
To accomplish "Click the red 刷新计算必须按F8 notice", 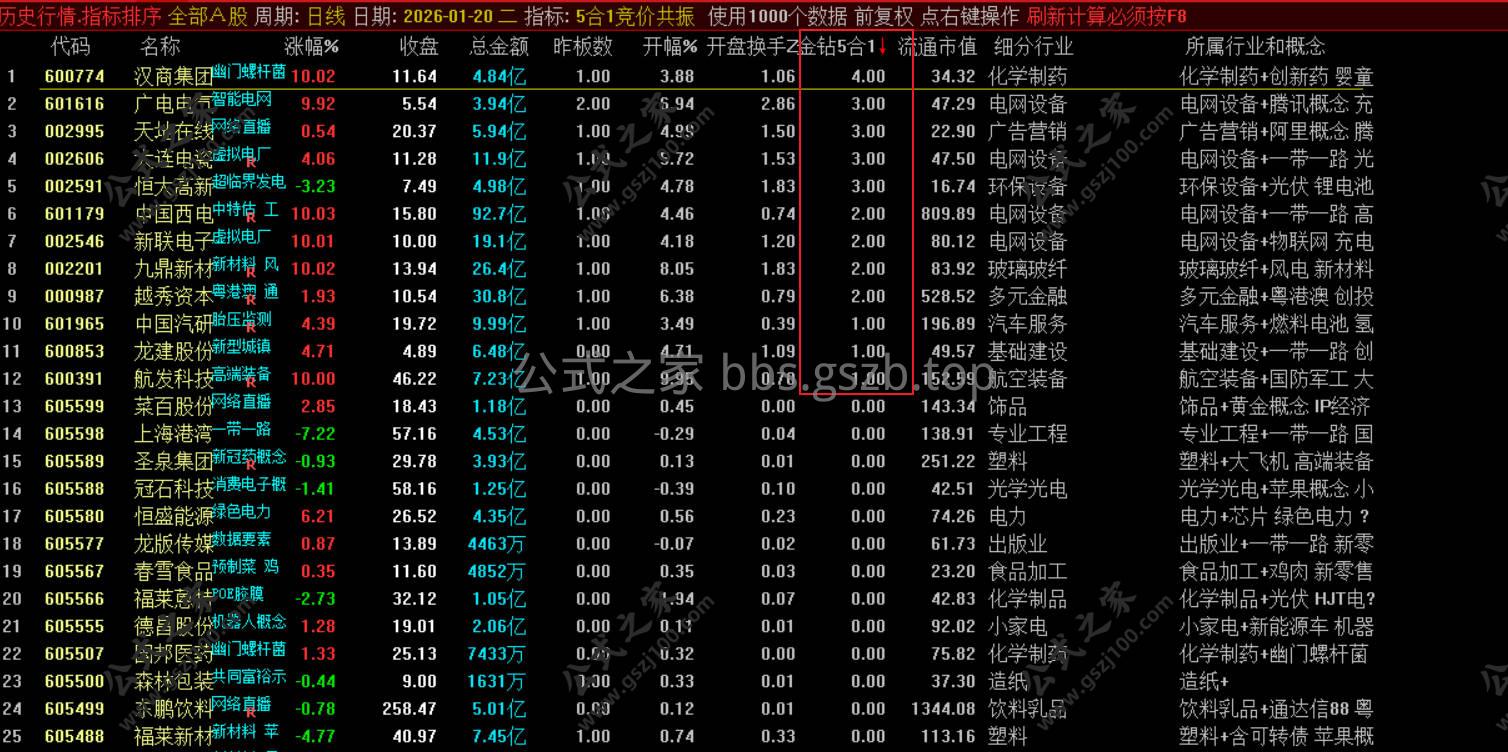I will click(1107, 16).
